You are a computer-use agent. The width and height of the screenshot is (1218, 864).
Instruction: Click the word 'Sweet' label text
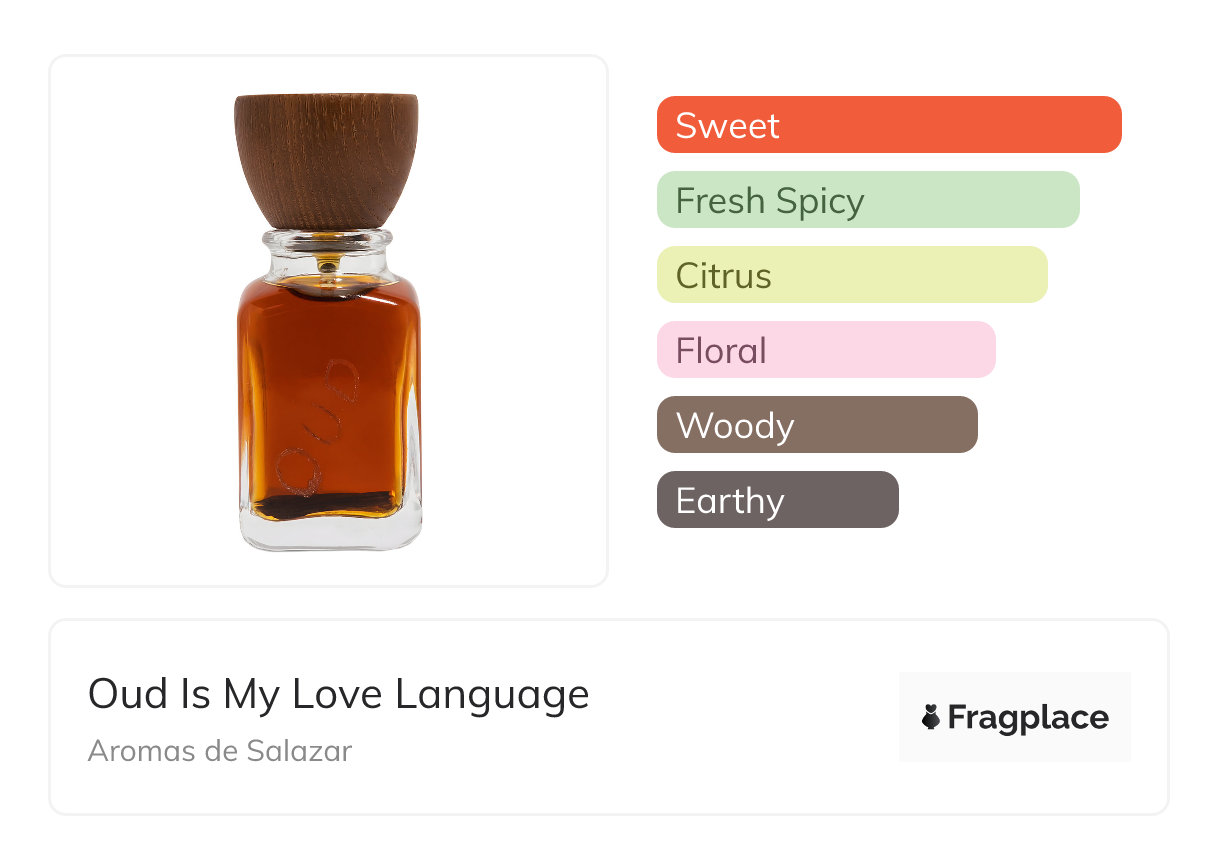pyautogui.click(x=727, y=126)
